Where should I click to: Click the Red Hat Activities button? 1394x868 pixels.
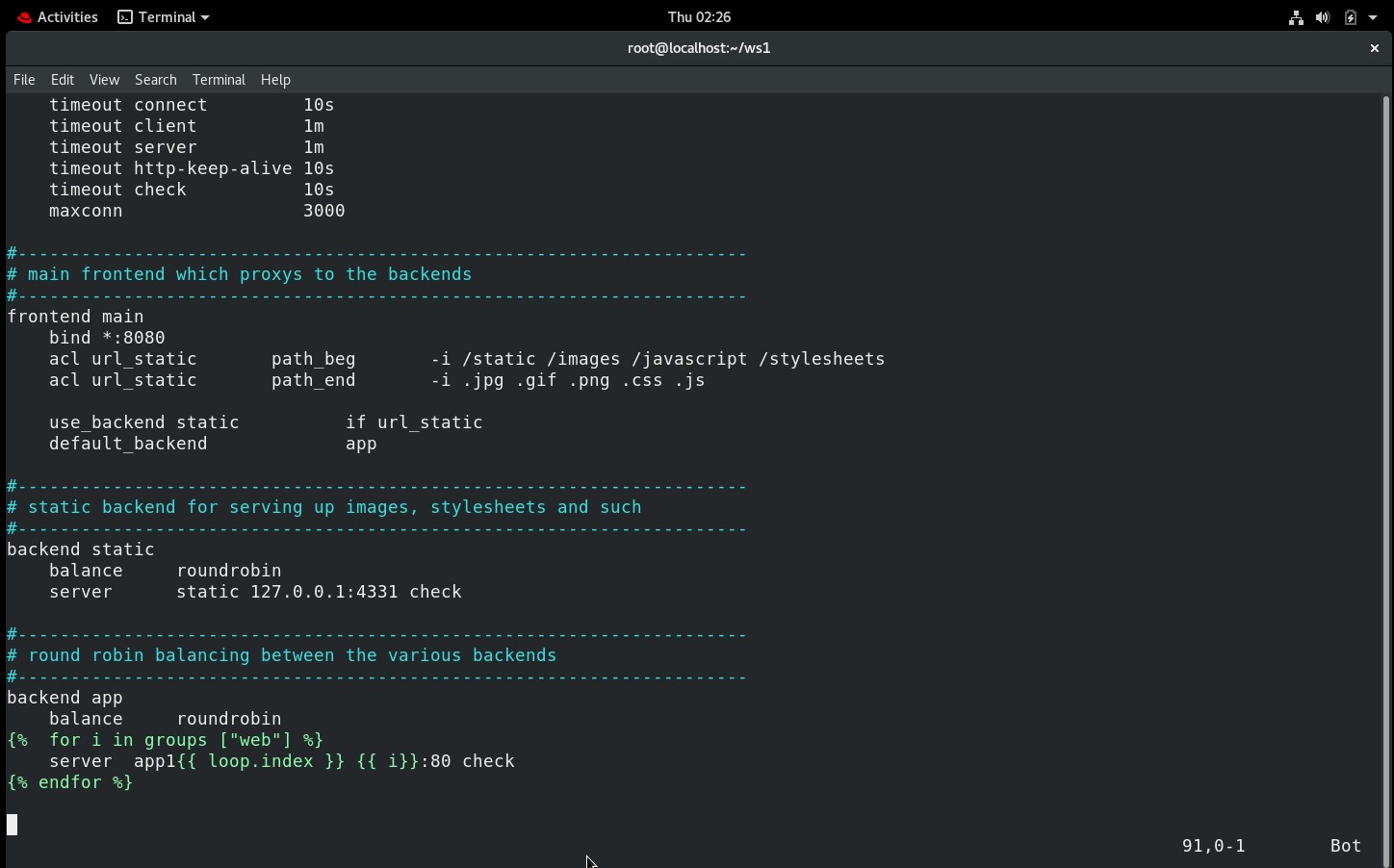[57, 17]
